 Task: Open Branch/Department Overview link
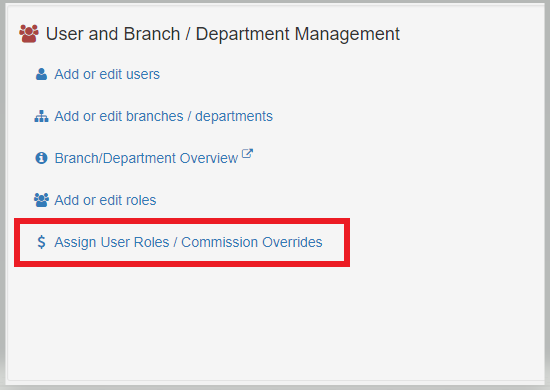coord(146,158)
